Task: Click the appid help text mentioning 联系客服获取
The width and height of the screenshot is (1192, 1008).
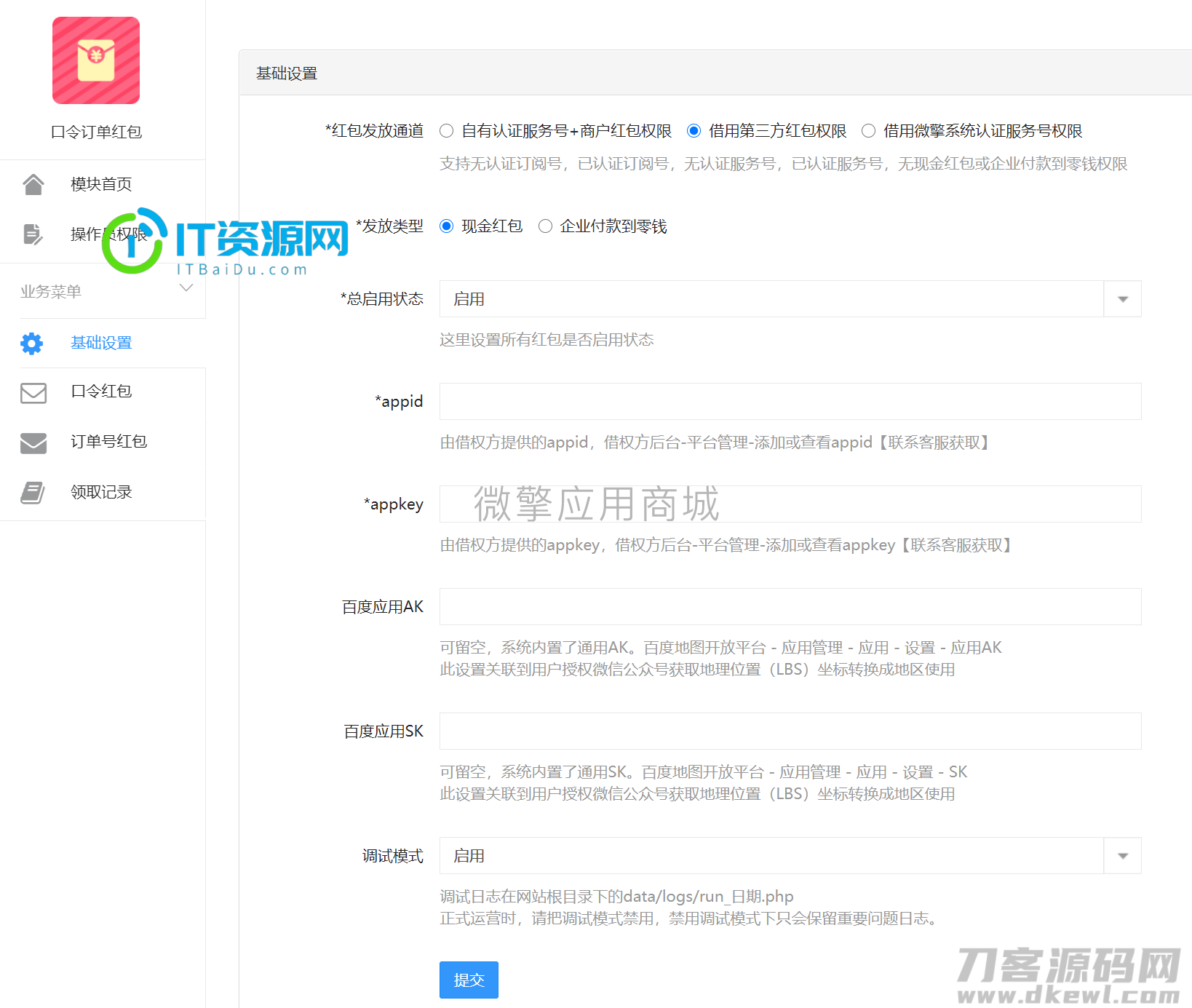Action: (716, 443)
